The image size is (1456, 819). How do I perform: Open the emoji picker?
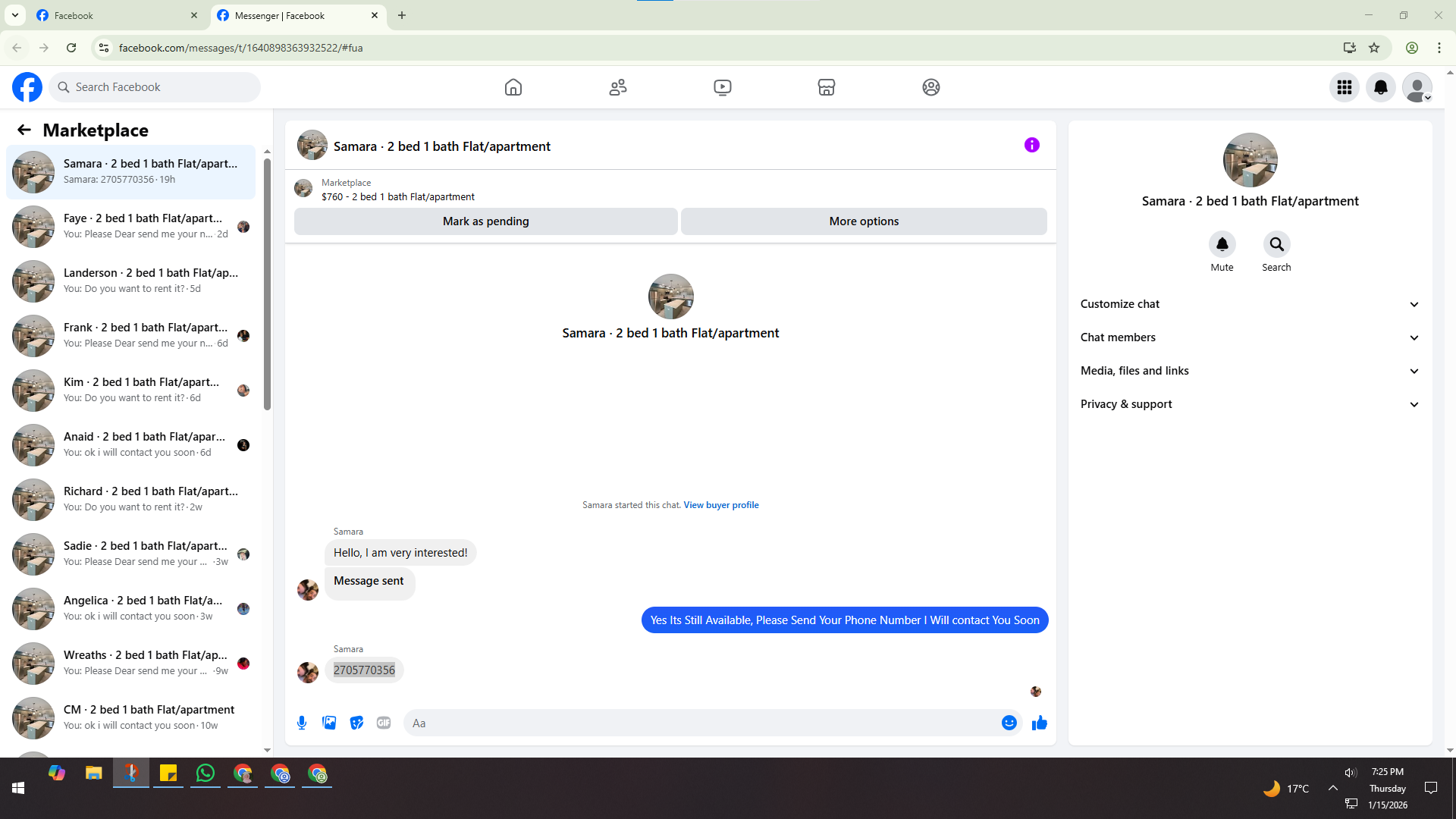[x=1009, y=723]
